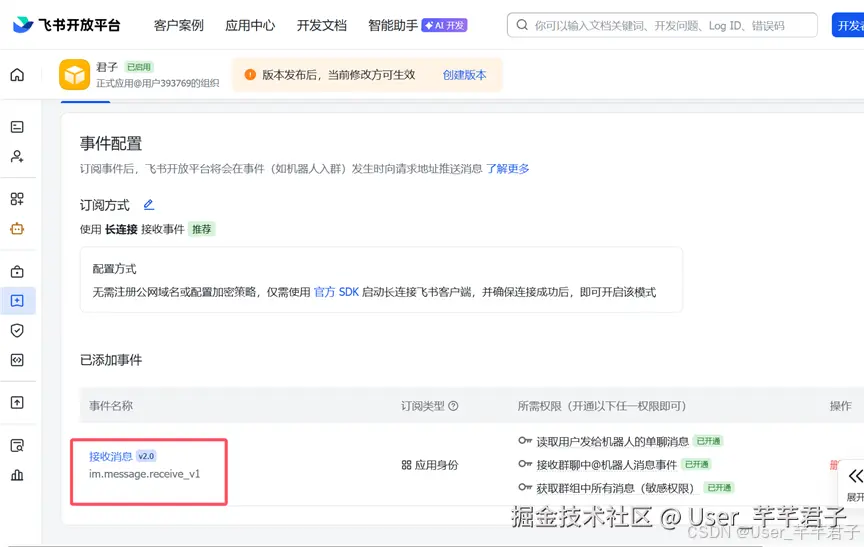Open the home icon in the sidebar
The height and width of the screenshot is (547, 864).
pos(17,74)
